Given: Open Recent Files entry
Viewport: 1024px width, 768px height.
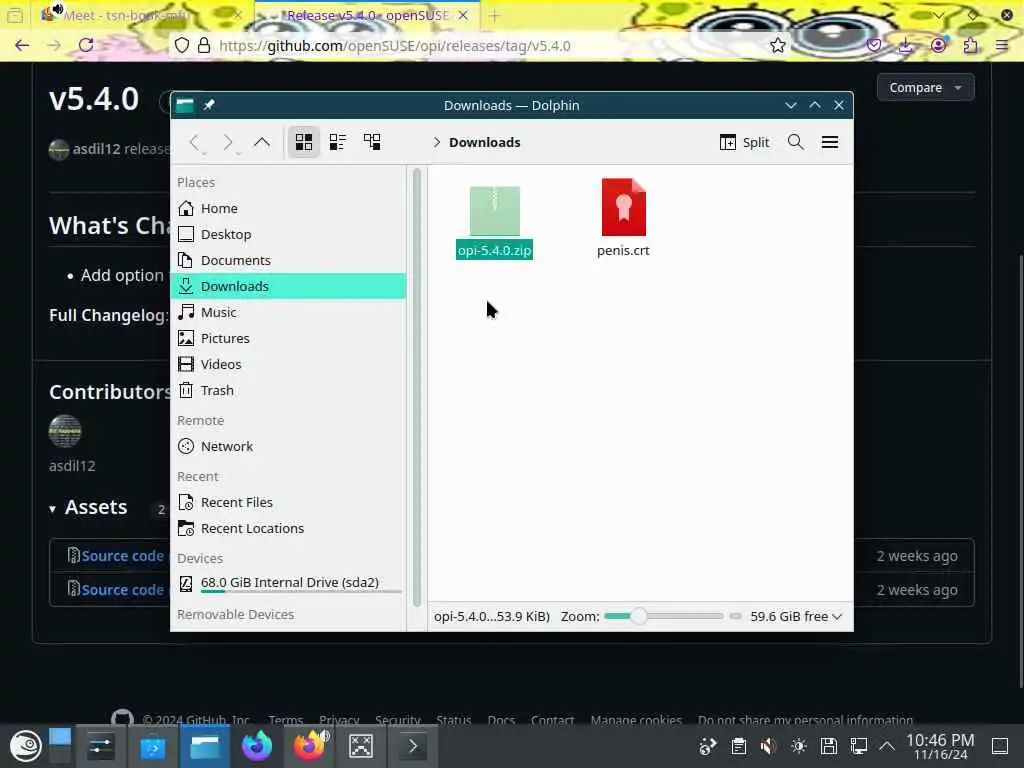Looking at the screenshot, I should pos(288,502).
